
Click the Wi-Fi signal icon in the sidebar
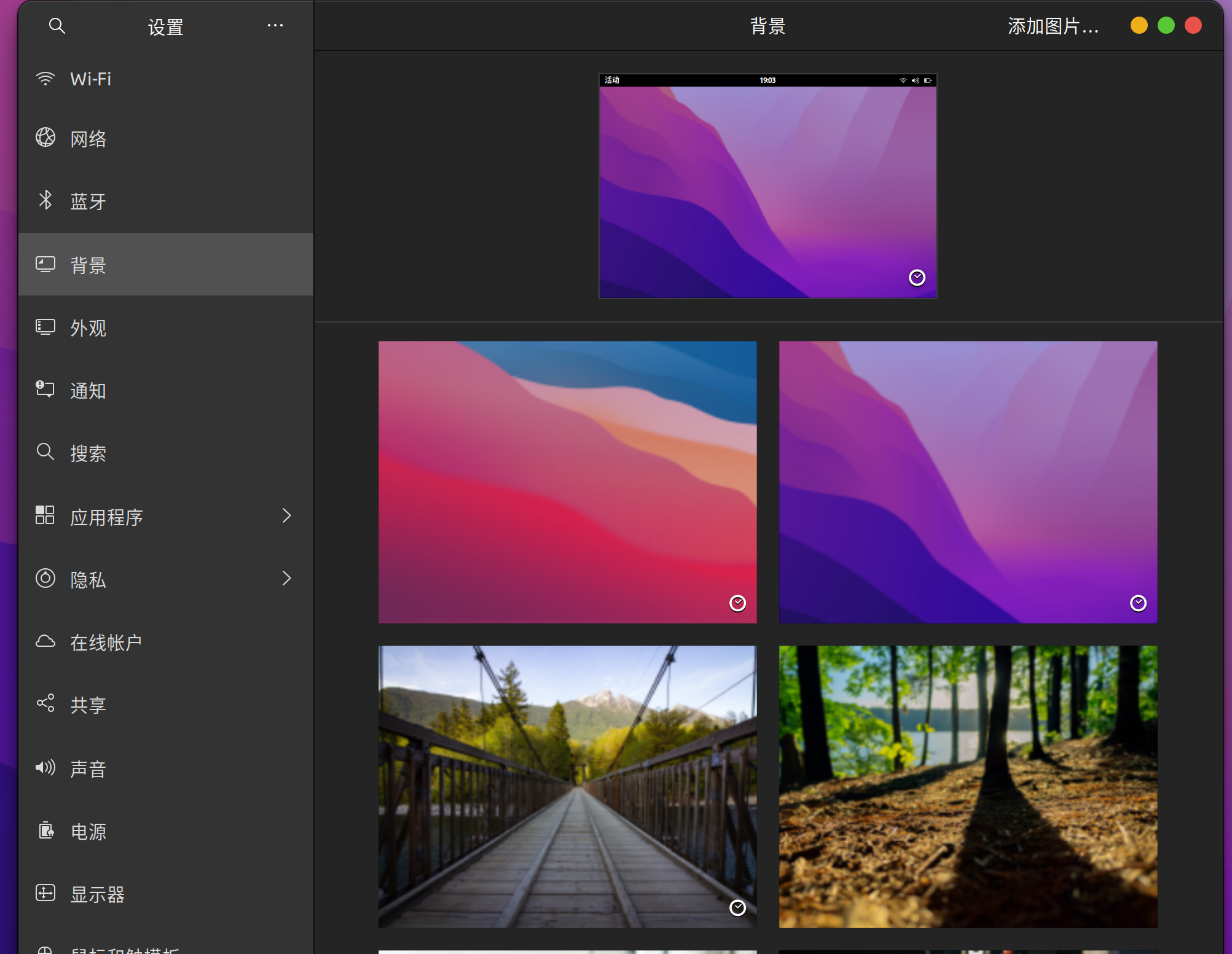pos(45,79)
